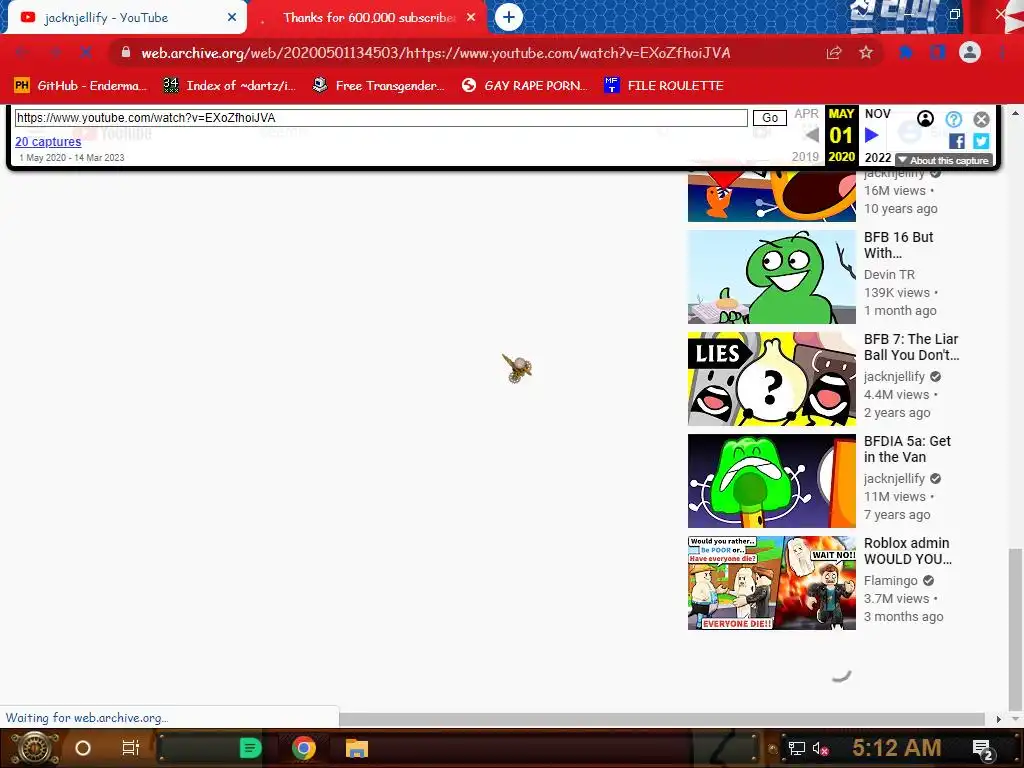Open Cortana circle icon on taskbar
The width and height of the screenshot is (1024, 768).
click(x=83, y=748)
